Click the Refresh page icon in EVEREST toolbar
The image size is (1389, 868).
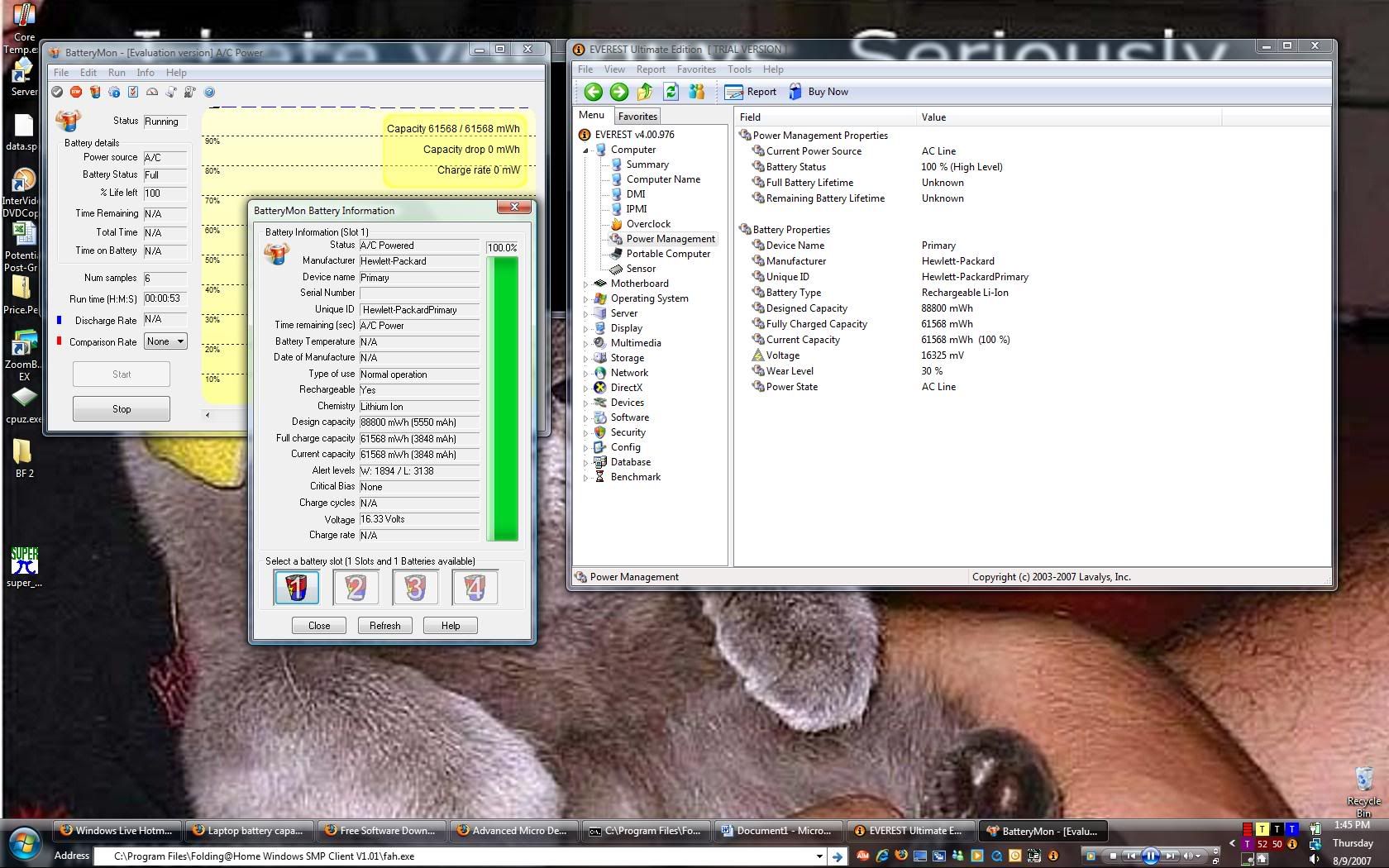coord(671,92)
